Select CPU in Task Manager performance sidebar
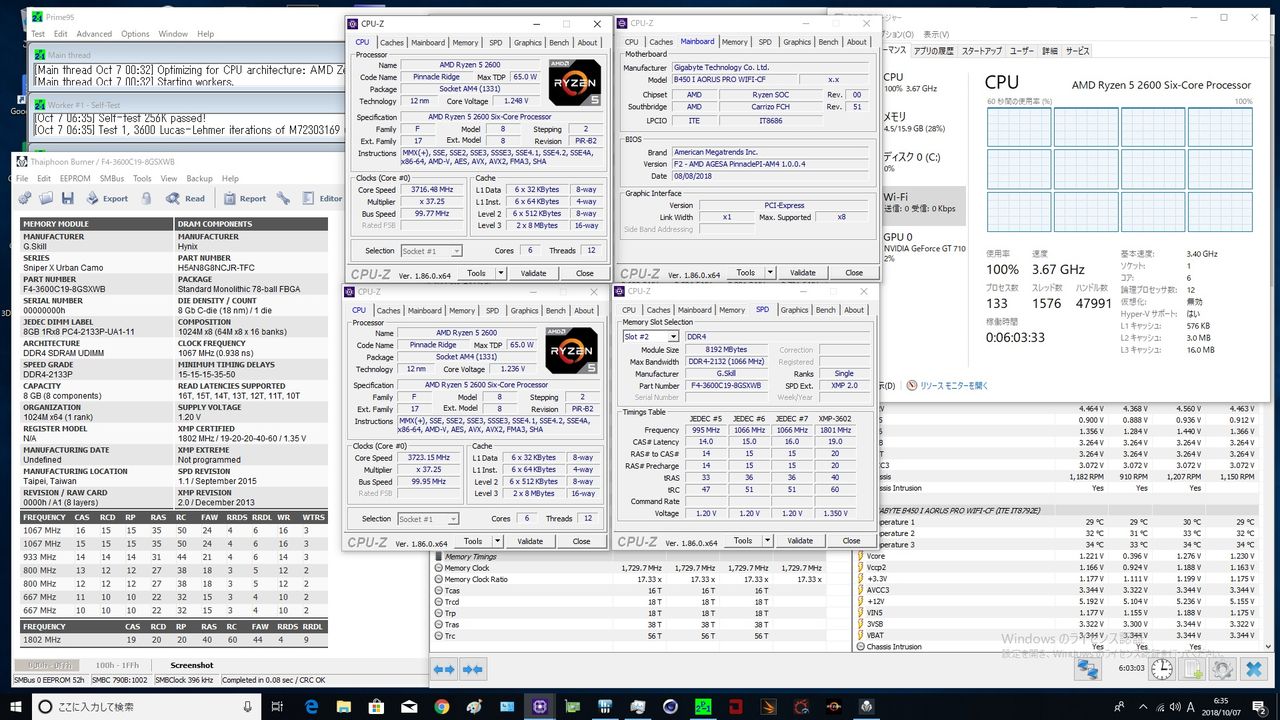The width and height of the screenshot is (1280, 720). 923,82
